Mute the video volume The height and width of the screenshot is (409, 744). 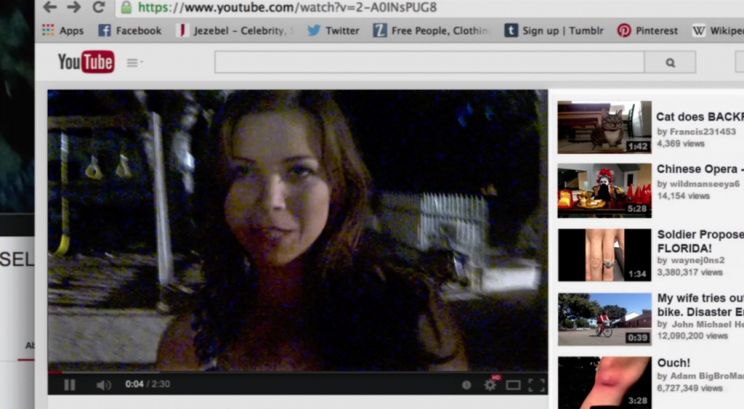click(x=103, y=384)
